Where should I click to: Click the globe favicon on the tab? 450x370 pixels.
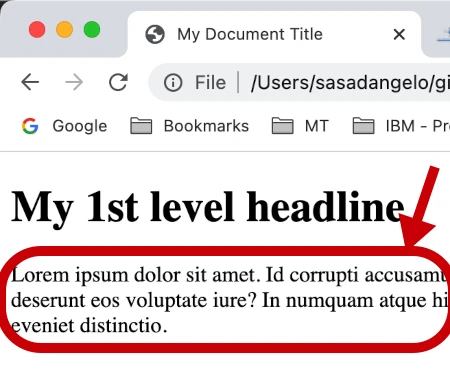tap(155, 34)
